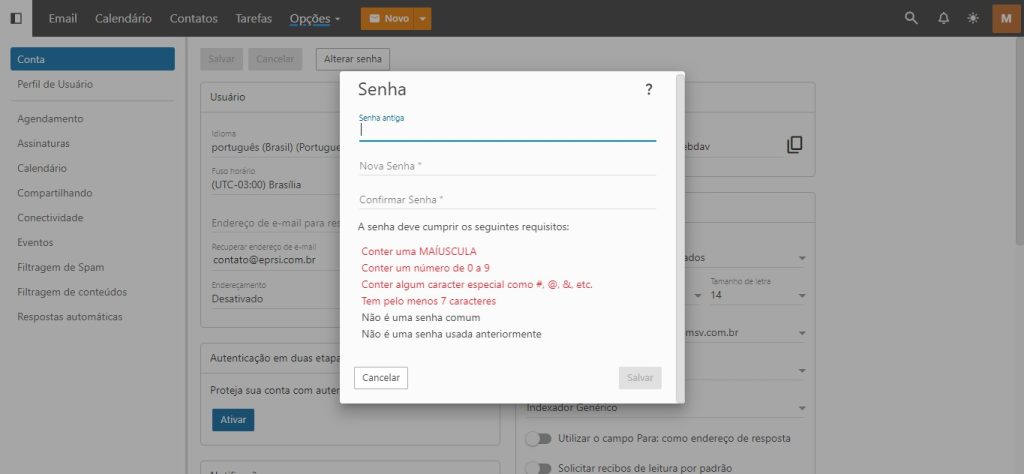Open the Contatos top menu
This screenshot has width=1024, height=474.
(193, 18)
